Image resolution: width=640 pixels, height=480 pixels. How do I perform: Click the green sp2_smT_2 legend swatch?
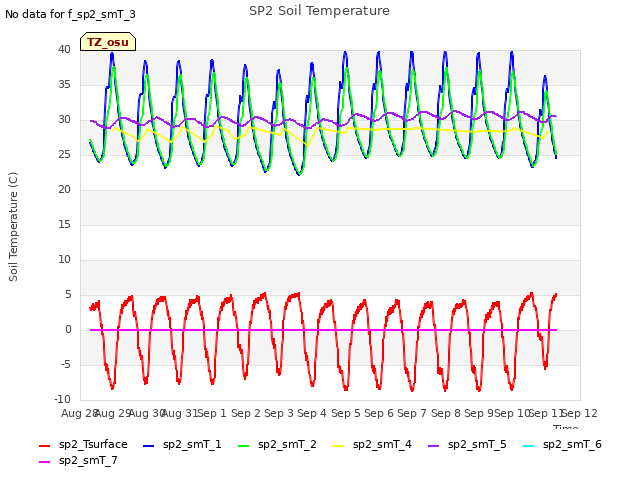pyautogui.click(x=244, y=446)
